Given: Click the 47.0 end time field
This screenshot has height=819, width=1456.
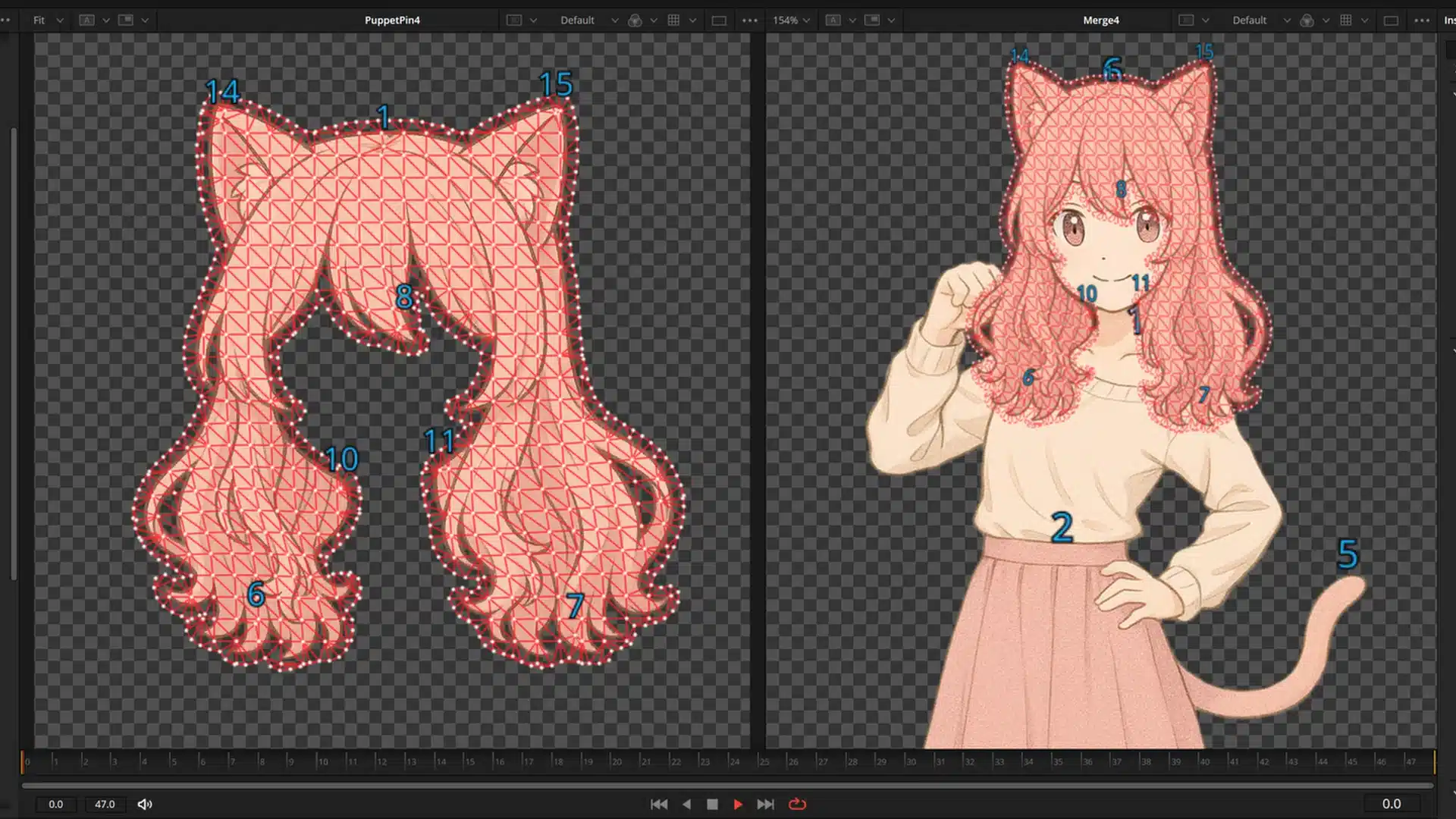Looking at the screenshot, I should coord(105,804).
